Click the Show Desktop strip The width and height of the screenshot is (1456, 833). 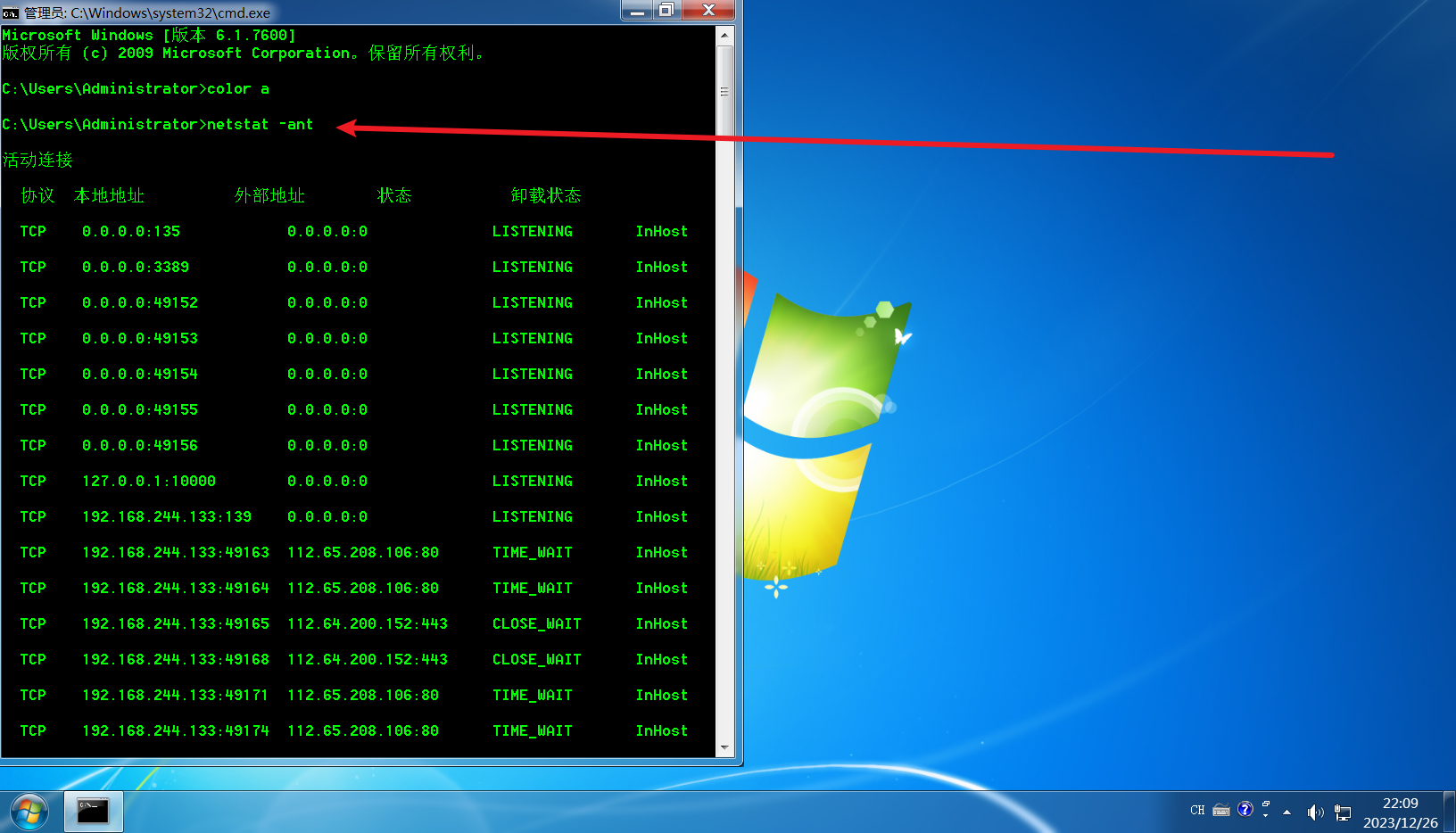[1450, 812]
